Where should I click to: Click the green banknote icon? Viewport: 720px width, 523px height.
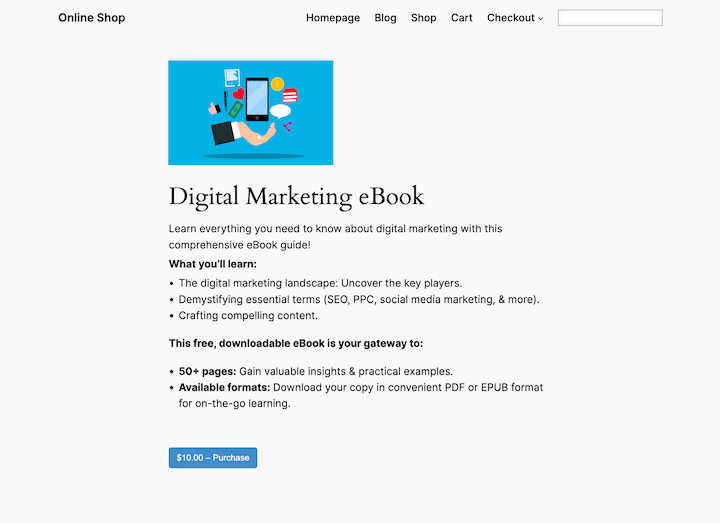point(237,108)
